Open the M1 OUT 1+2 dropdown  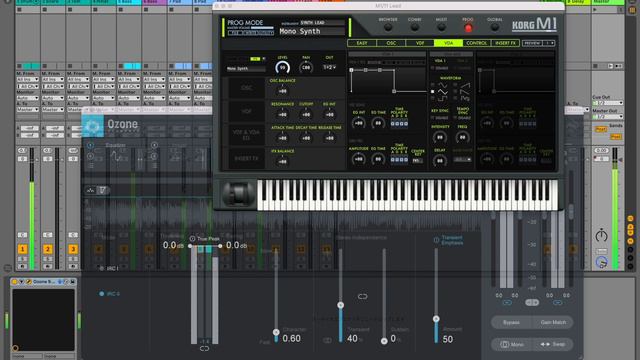pyautogui.click(x=329, y=67)
